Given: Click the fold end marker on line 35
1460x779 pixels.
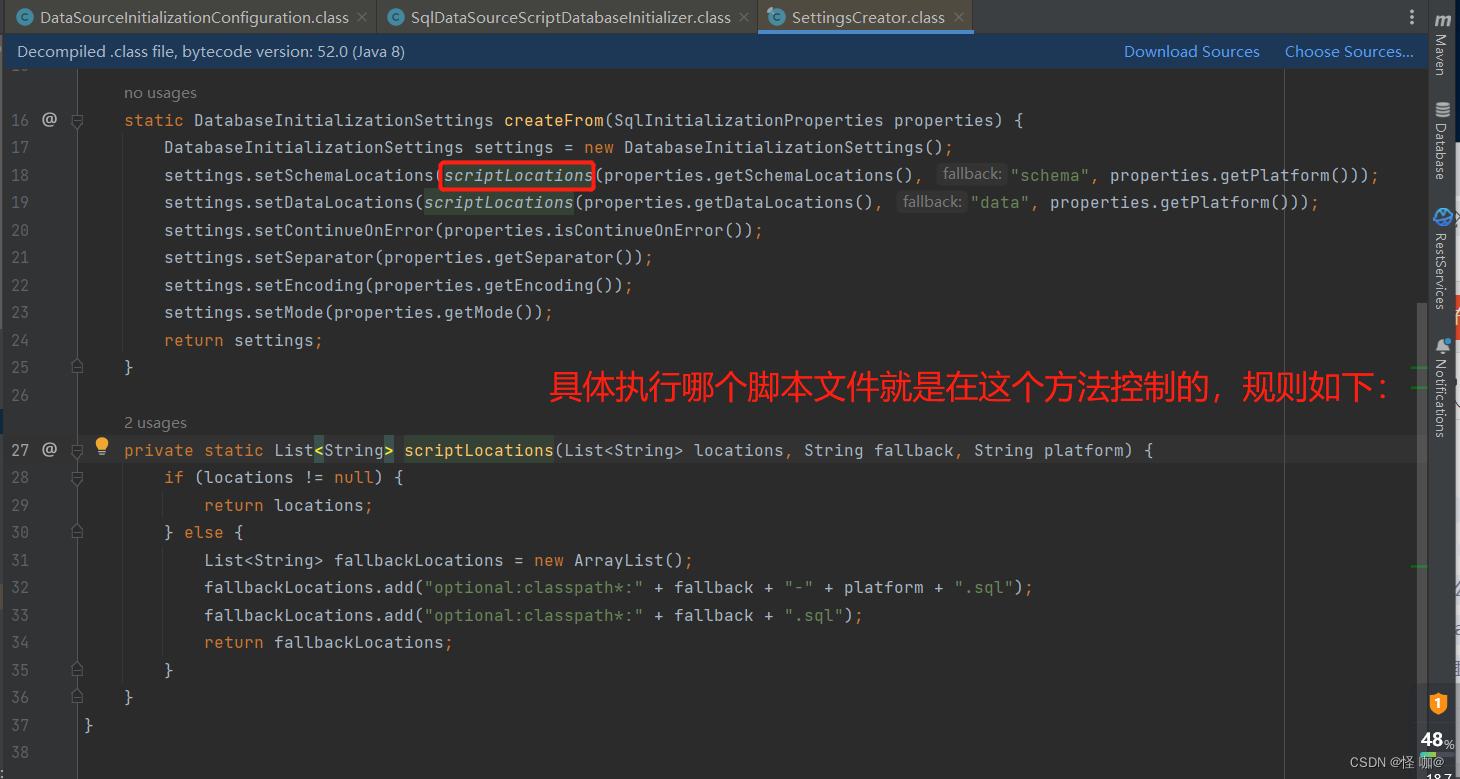Looking at the screenshot, I should coord(77,670).
